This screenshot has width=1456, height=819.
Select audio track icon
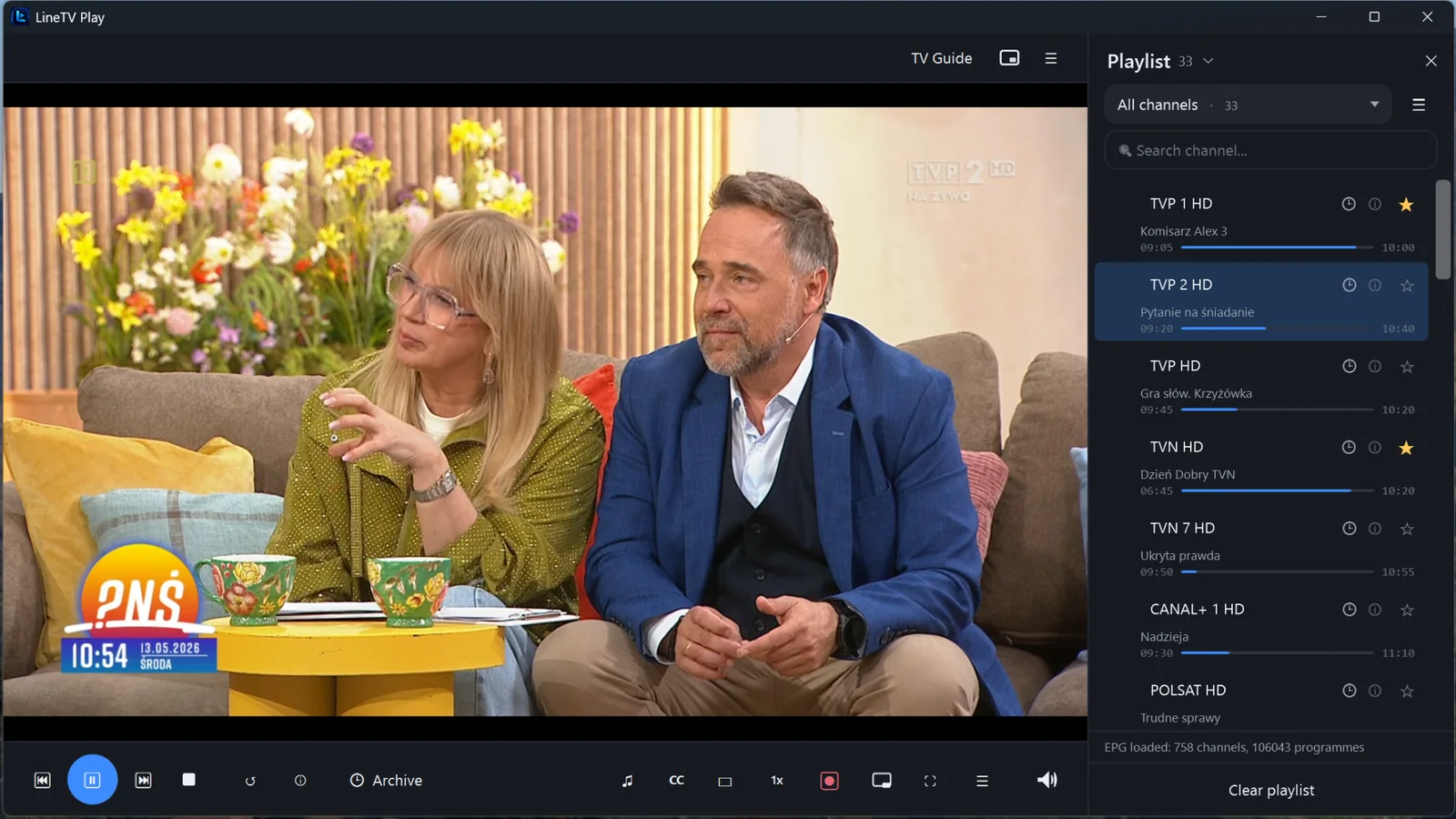point(627,781)
